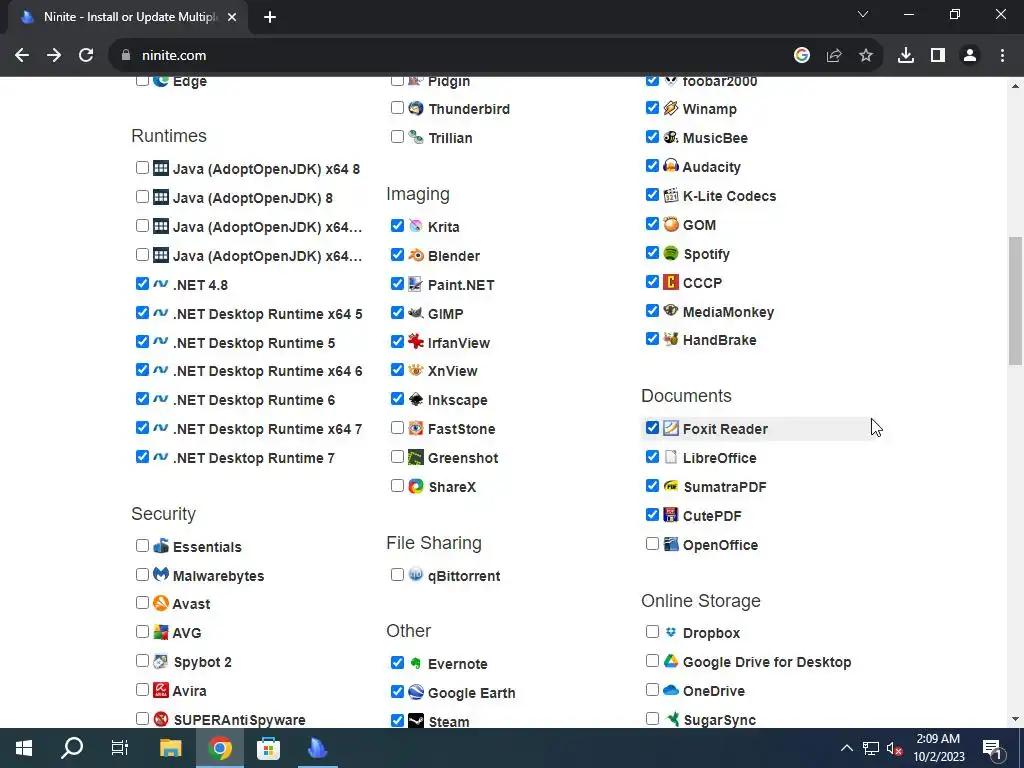The image size is (1024, 768).
Task: Go back to the previous page
Action: (x=22, y=56)
